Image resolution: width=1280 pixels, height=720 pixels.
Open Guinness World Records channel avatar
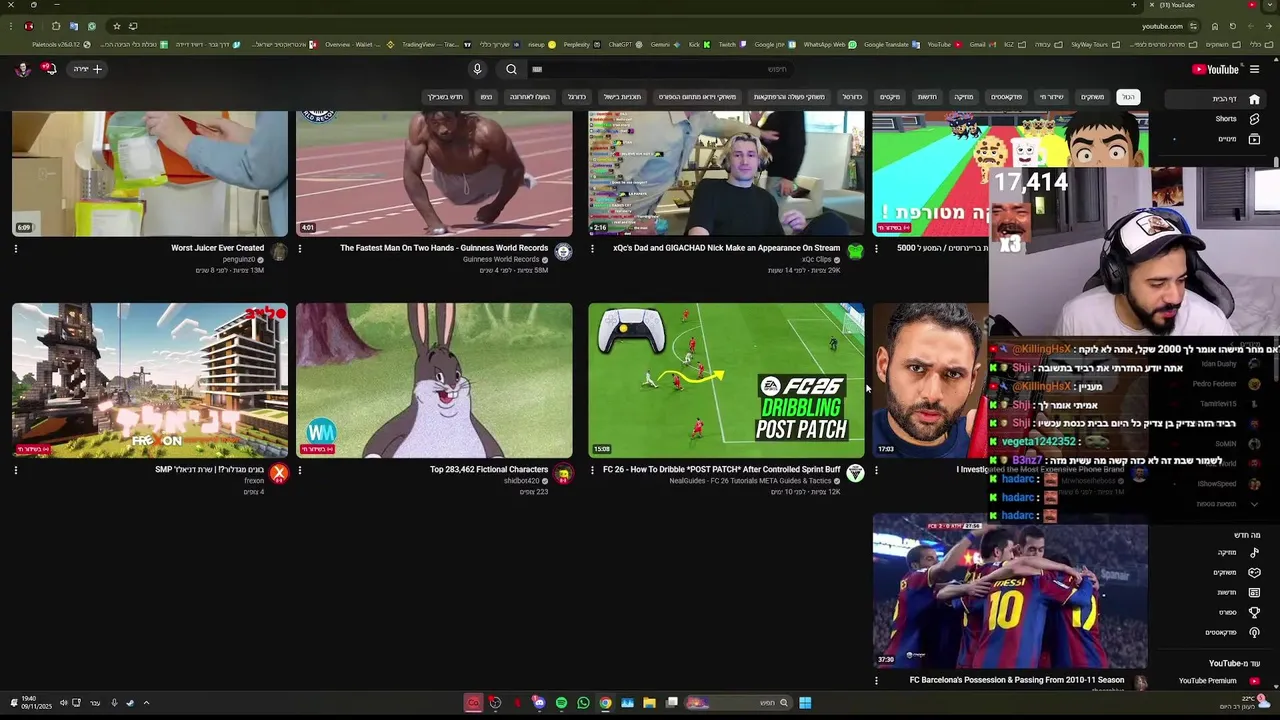tap(563, 252)
